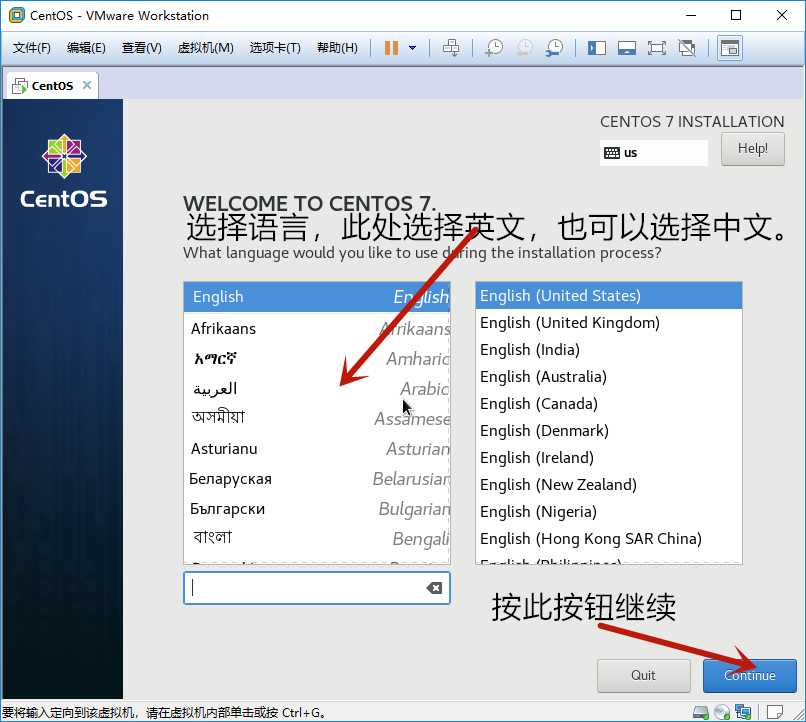Screen dimensions: 806x722
Task: Open the 虚拟机(M) menu
Action: coord(205,48)
